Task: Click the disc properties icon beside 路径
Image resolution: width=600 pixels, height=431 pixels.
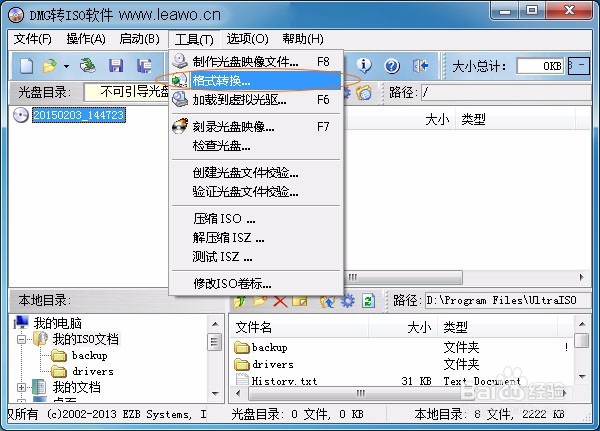Action: 364,93
